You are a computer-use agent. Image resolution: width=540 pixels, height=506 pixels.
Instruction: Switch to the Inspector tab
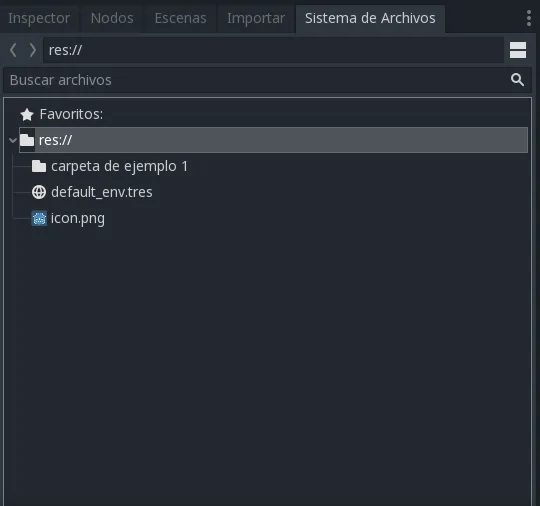(39, 18)
